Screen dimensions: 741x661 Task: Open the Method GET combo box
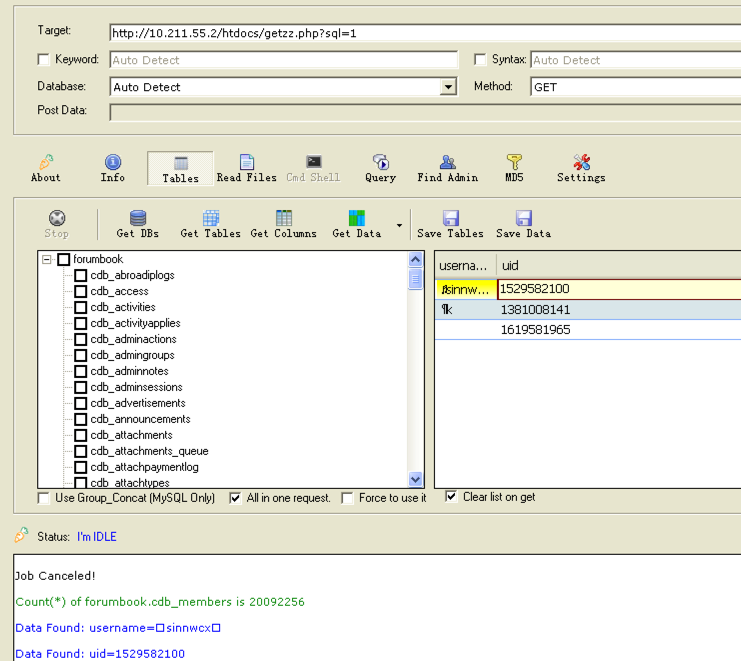click(635, 87)
